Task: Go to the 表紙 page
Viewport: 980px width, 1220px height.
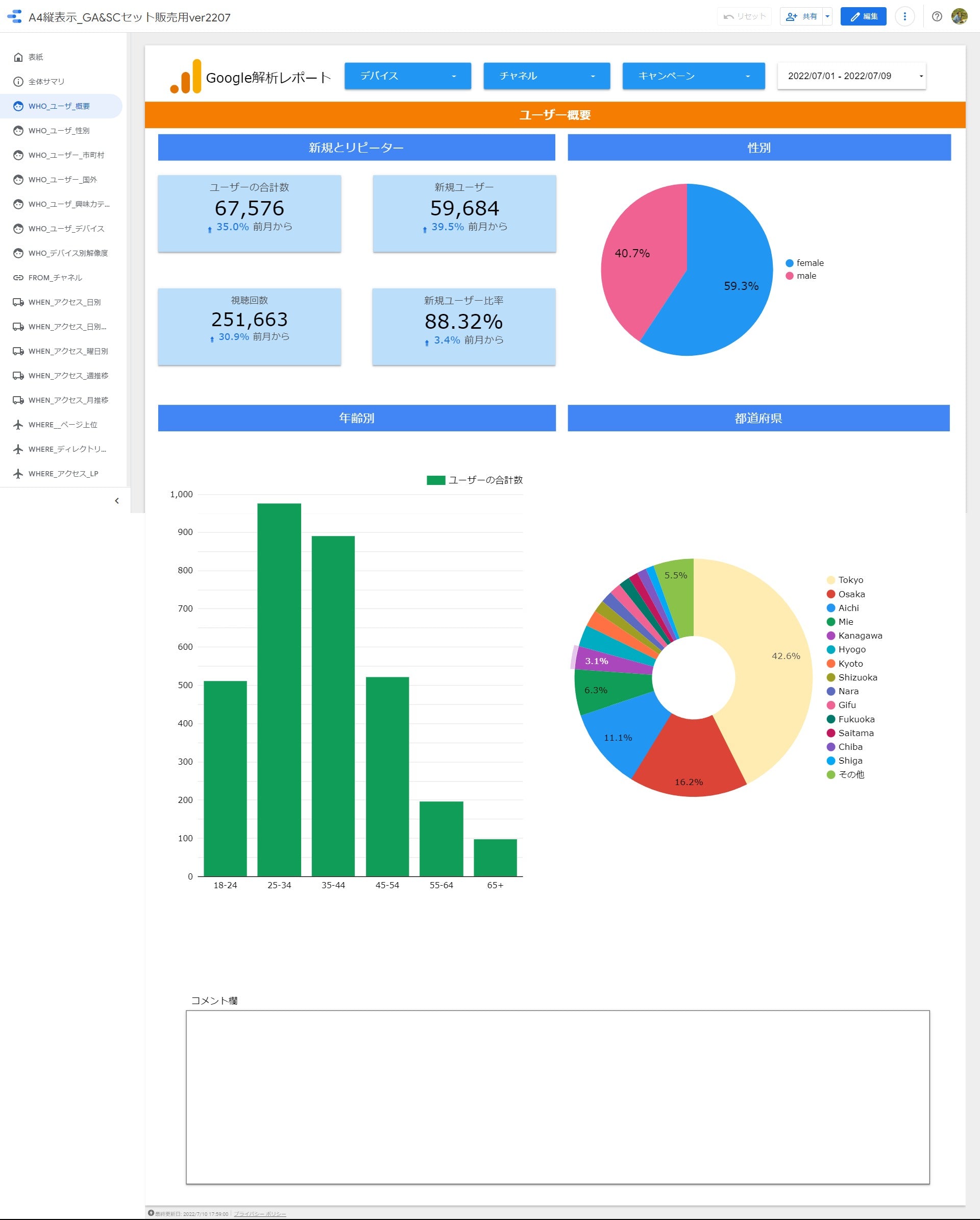Action: tap(61, 57)
